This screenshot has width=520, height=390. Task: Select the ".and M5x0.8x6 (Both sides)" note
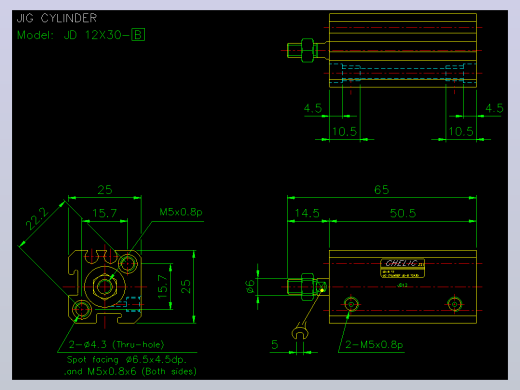[x=130, y=371]
